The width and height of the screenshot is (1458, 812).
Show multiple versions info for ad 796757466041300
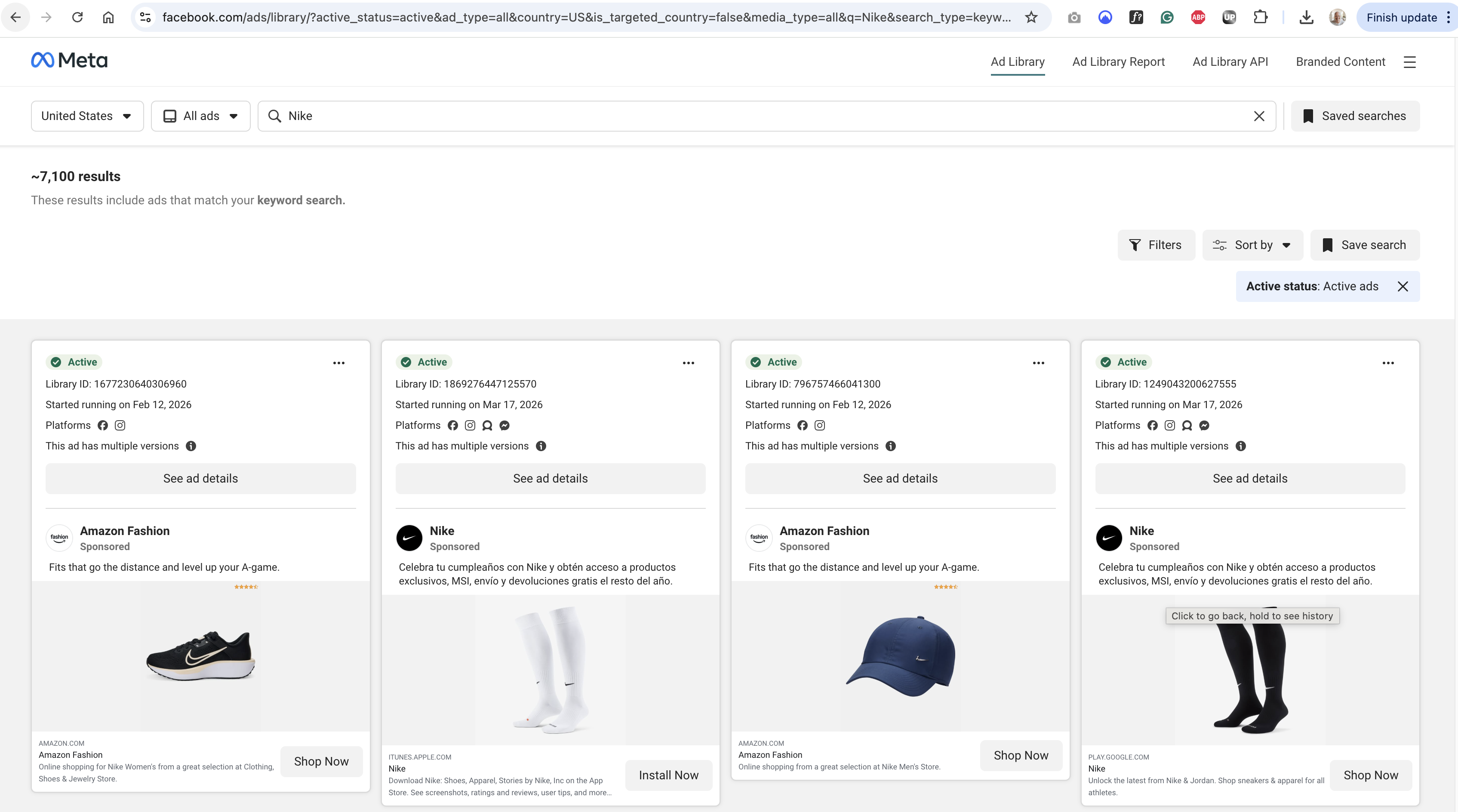(891, 446)
